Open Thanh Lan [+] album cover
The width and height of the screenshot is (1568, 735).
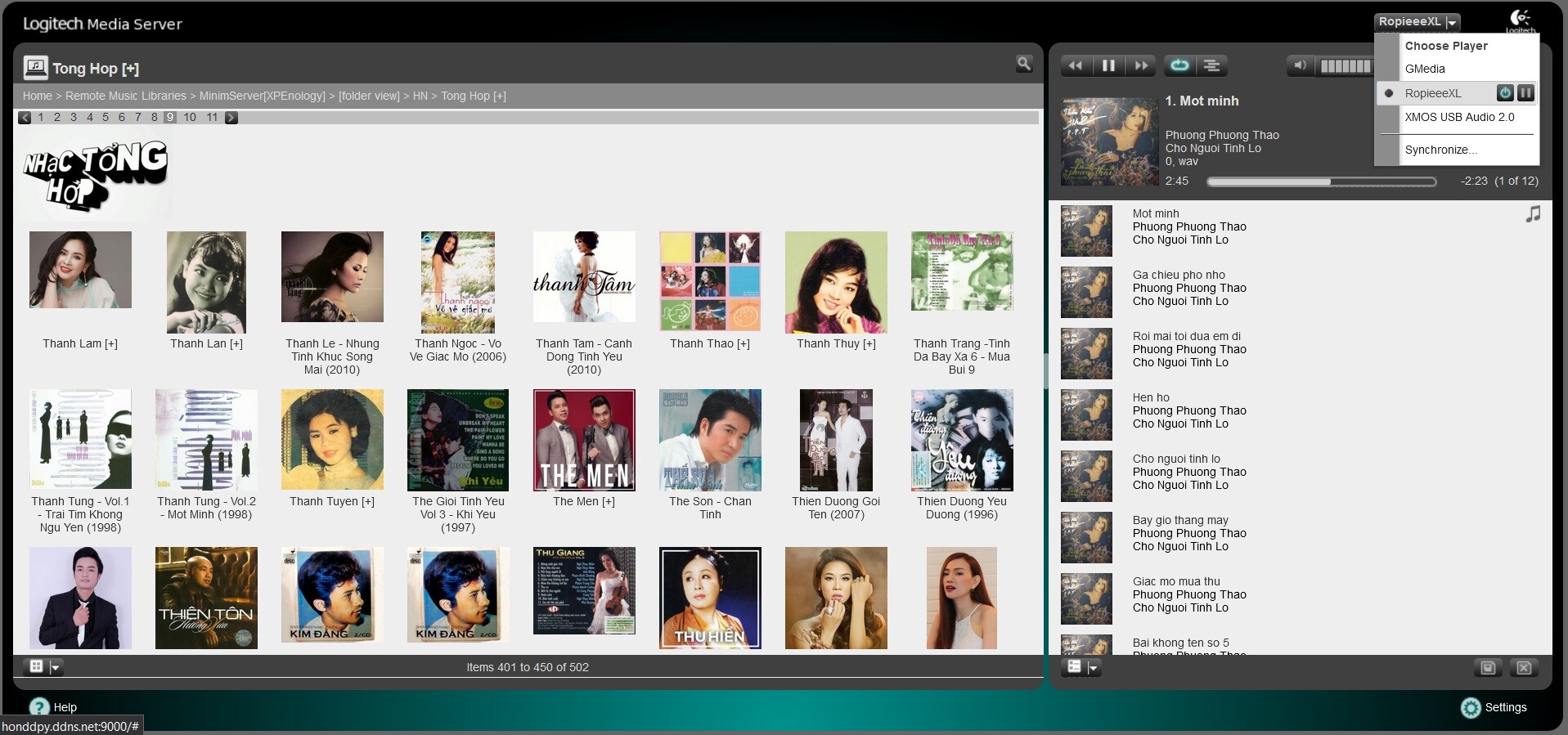point(206,282)
